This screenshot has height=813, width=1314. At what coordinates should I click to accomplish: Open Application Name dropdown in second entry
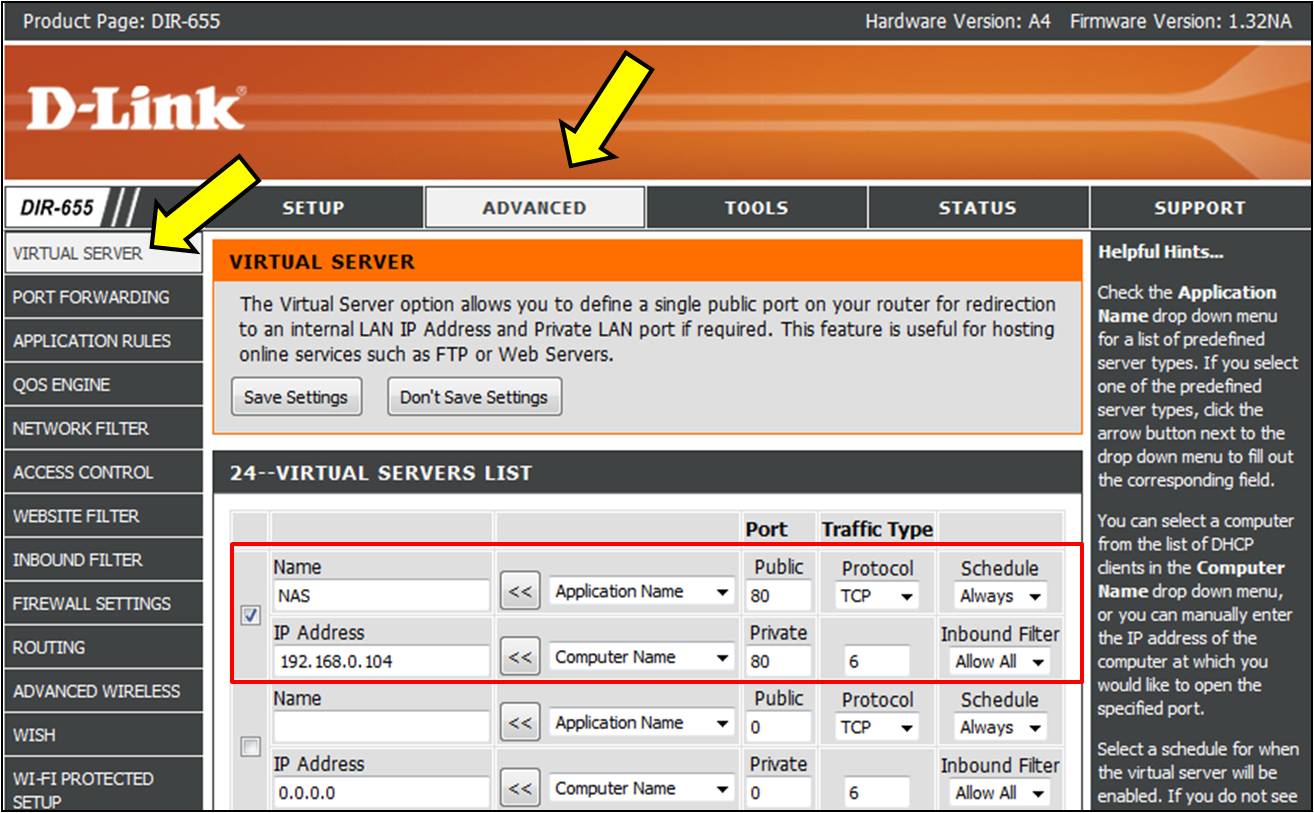pyautogui.click(x=643, y=723)
